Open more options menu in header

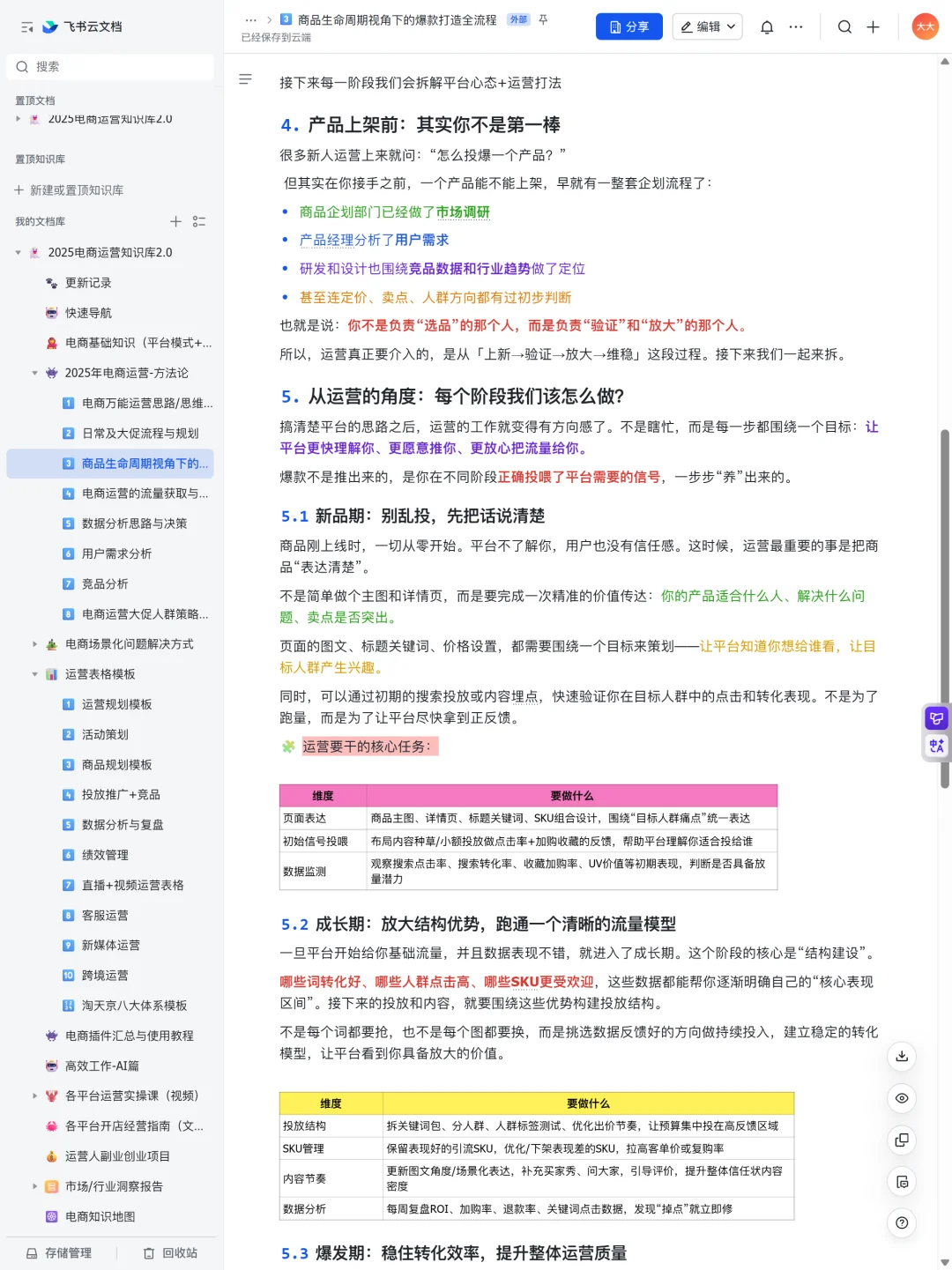[796, 27]
